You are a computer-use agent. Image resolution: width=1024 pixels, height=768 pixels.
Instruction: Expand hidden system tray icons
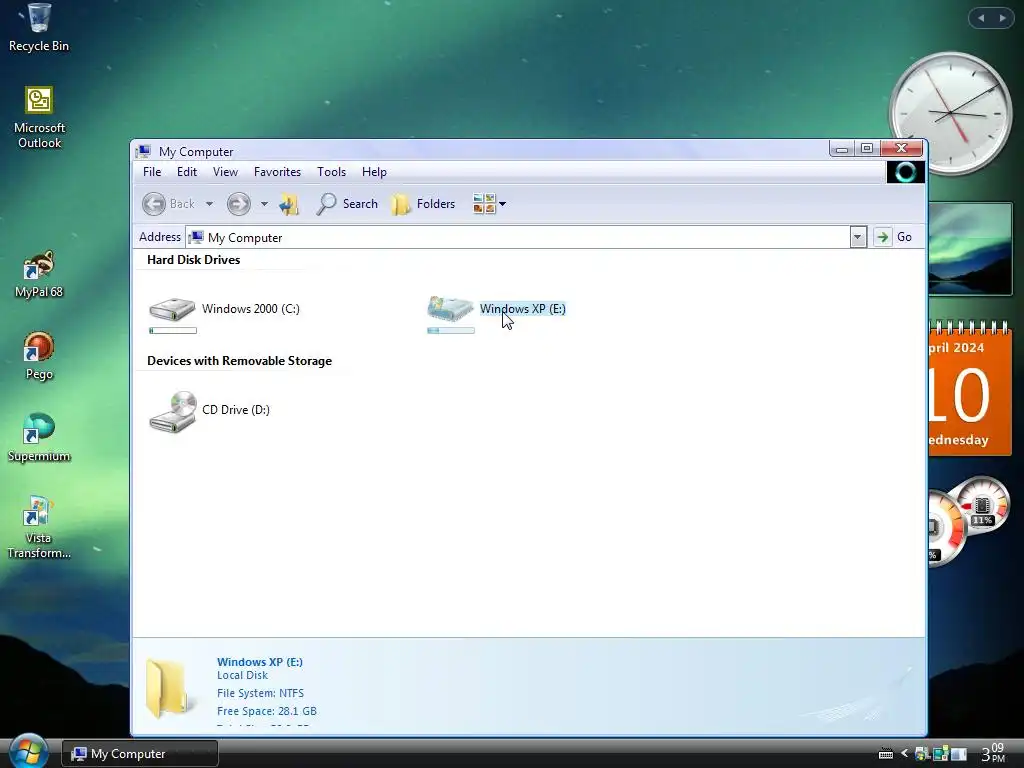904,754
